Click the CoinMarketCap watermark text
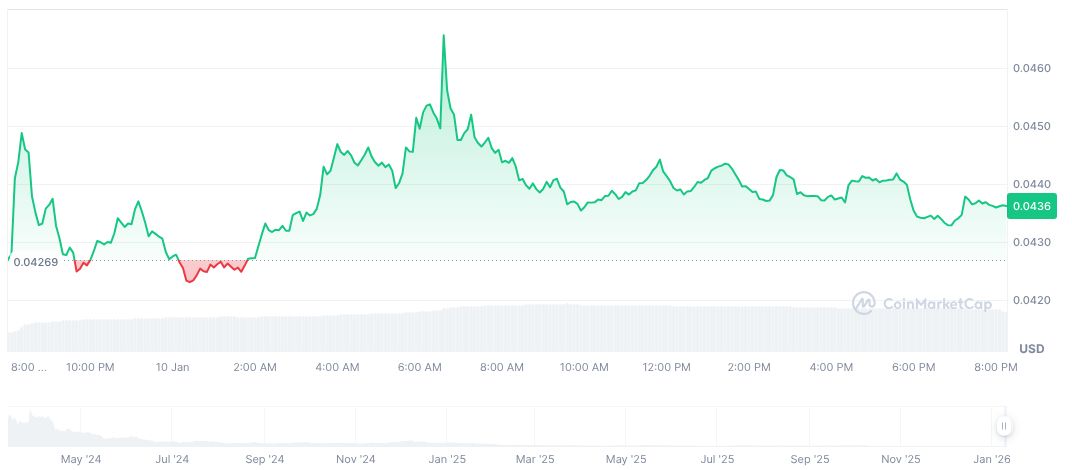1072x470 pixels. (935, 302)
